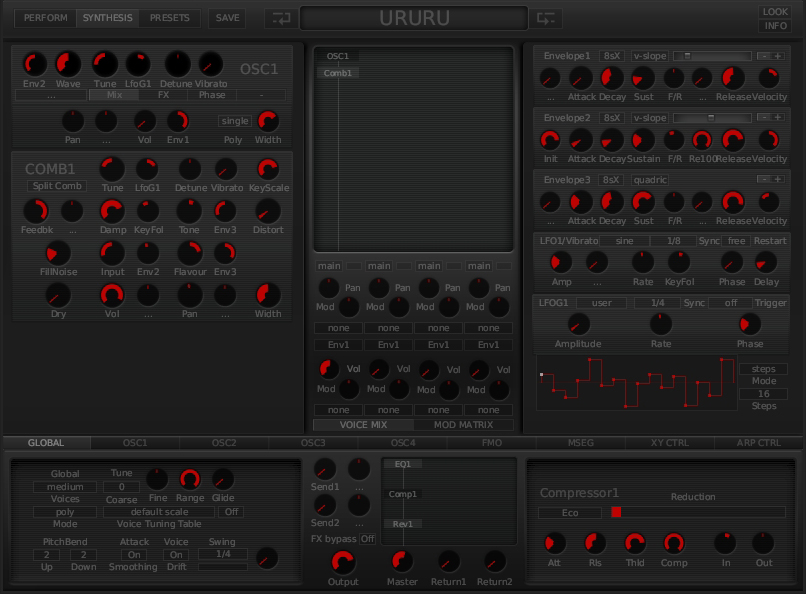This screenshot has width=806, height=594.
Task: Click the COMB1 Feedbk knob
Action: click(x=36, y=211)
